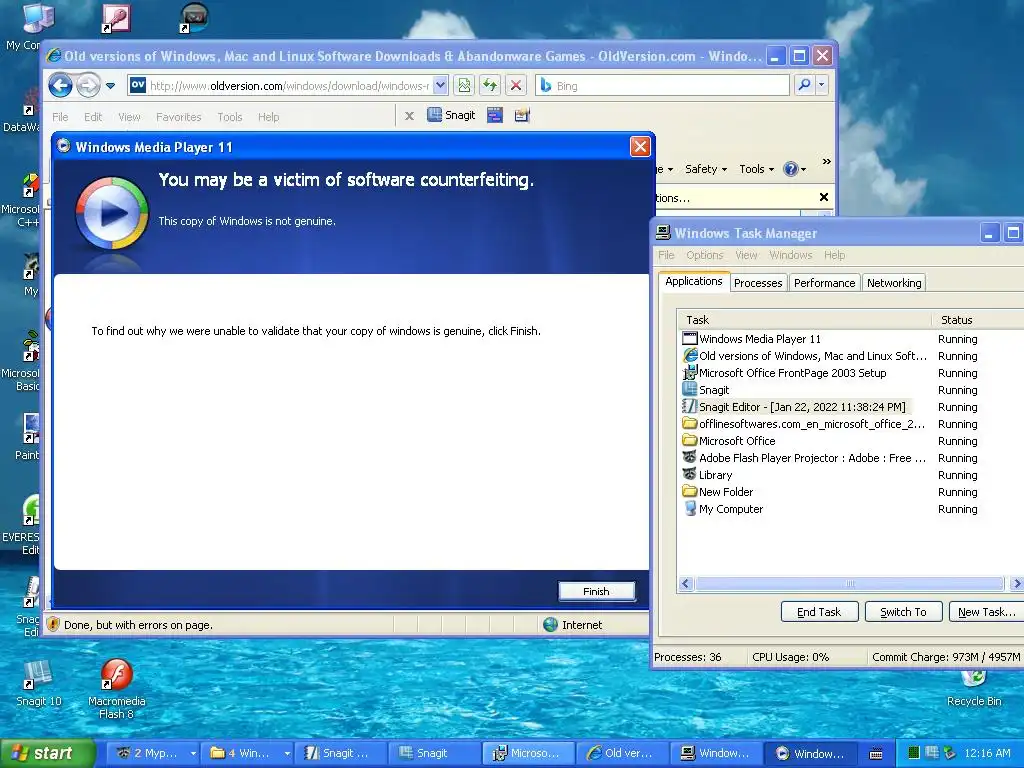Expand command bar overflow chevron

[x=827, y=161]
